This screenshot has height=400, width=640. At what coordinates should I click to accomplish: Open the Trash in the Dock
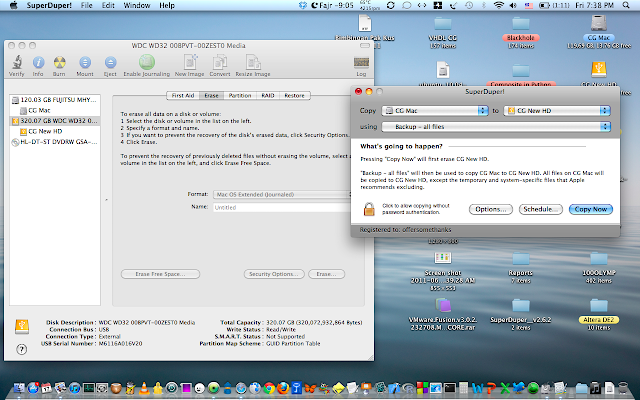623,388
